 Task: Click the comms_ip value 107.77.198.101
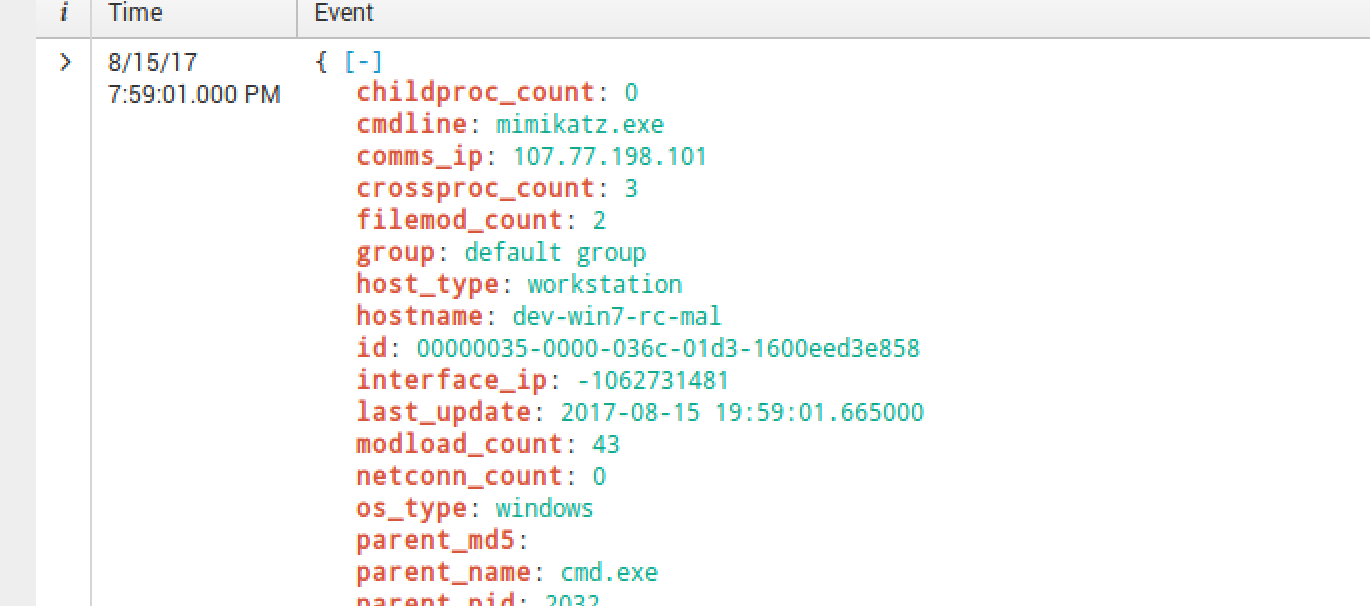[x=609, y=157]
